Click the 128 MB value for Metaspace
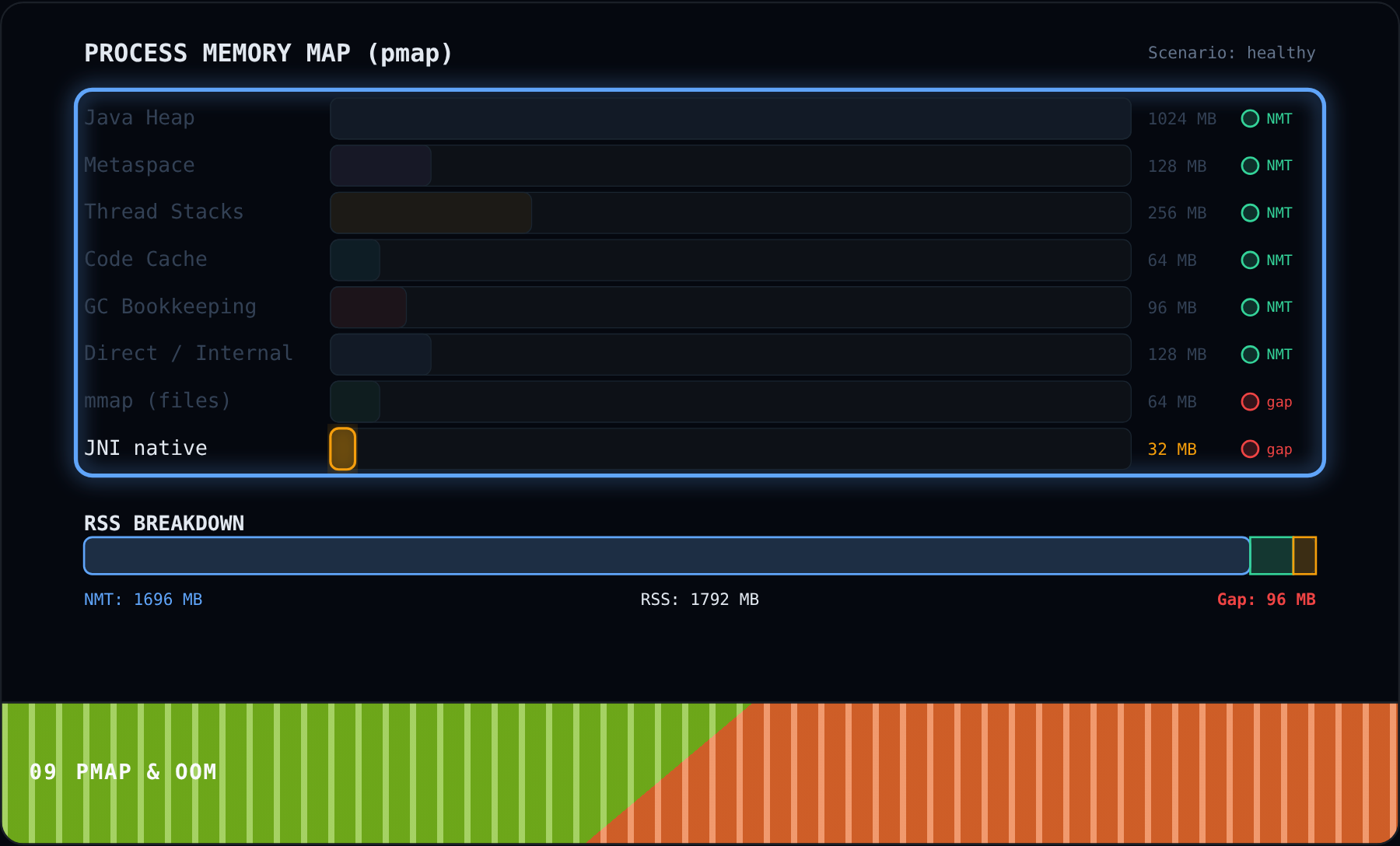Viewport: 1400px width, 846px height. click(x=1177, y=166)
